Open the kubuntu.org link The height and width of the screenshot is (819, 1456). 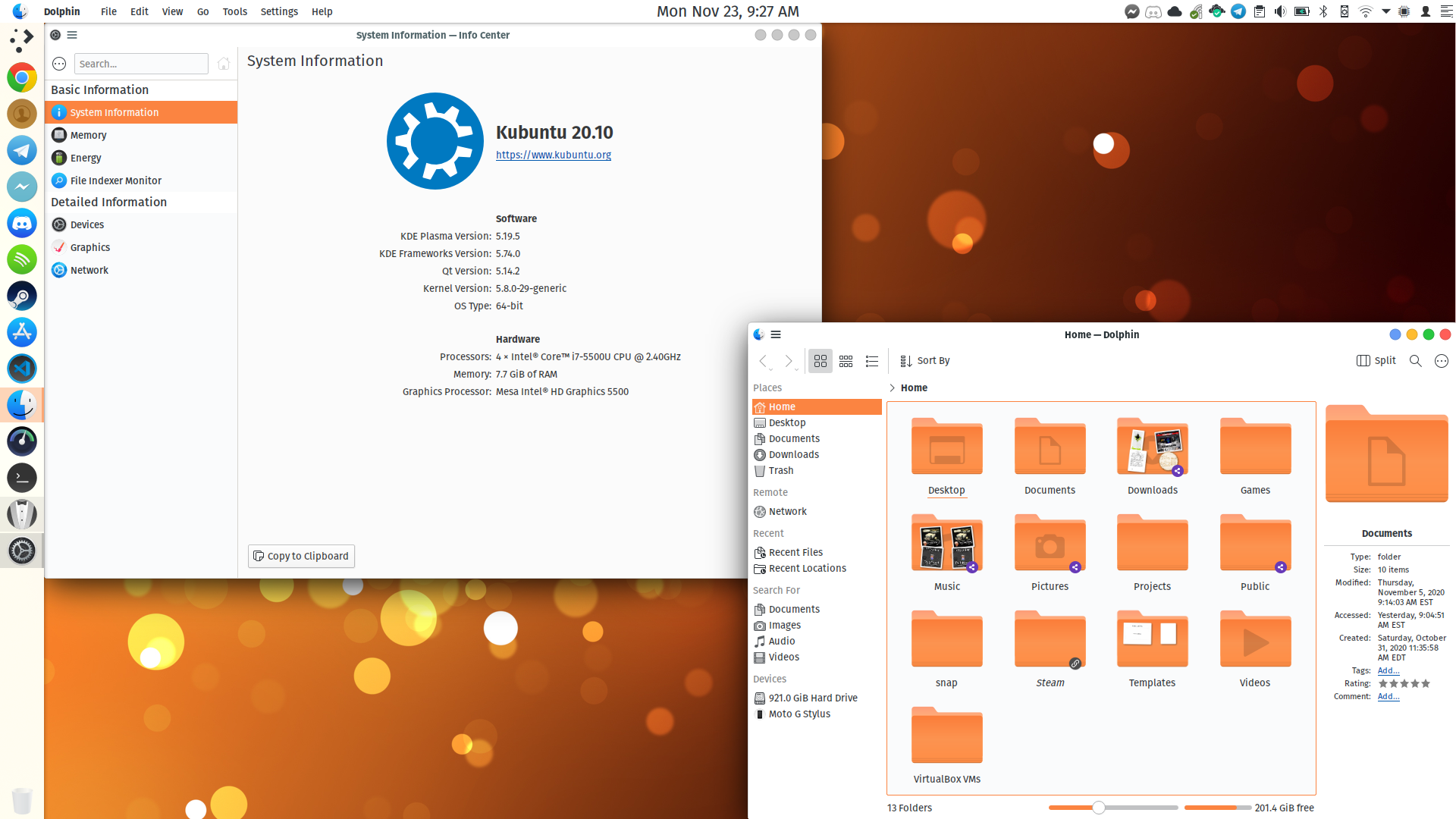pos(554,155)
